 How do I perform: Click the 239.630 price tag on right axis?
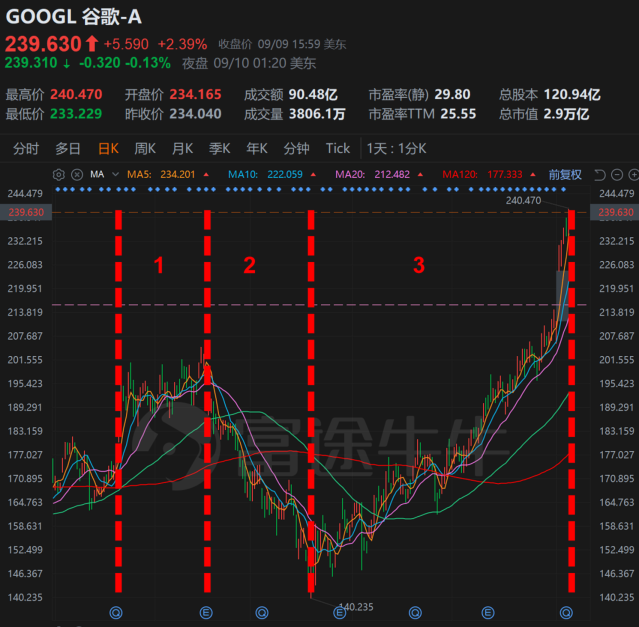[615, 212]
